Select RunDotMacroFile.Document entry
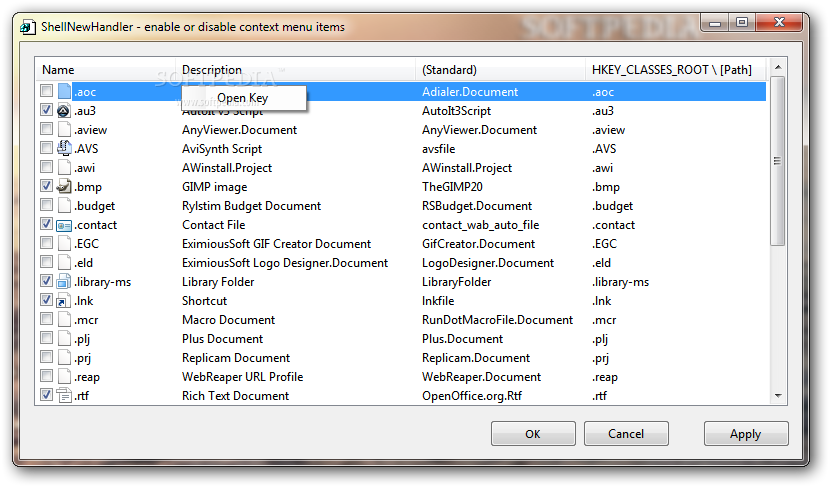The image size is (830, 487). pyautogui.click(x=498, y=320)
